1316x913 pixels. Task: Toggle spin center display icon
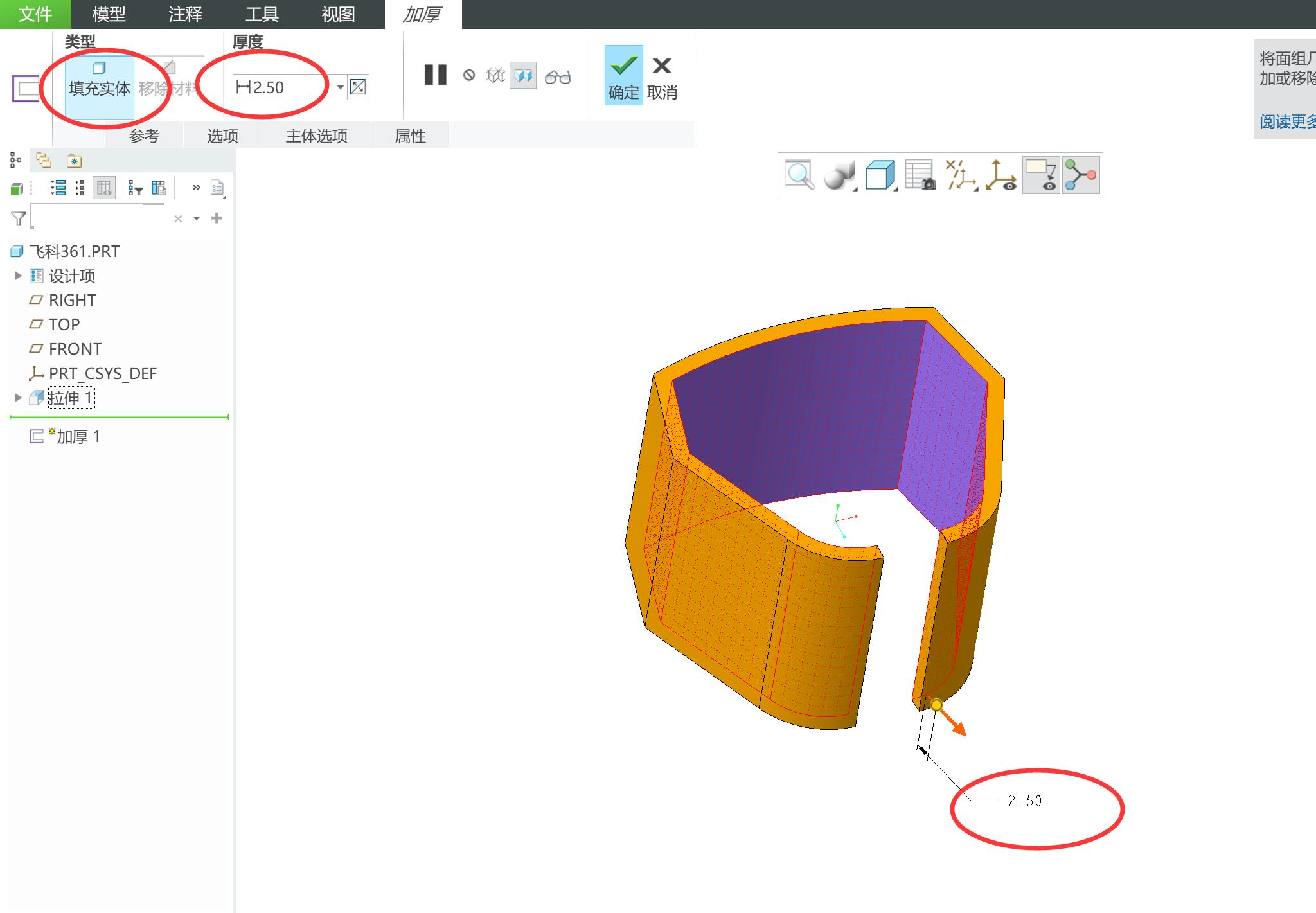tap(1000, 175)
